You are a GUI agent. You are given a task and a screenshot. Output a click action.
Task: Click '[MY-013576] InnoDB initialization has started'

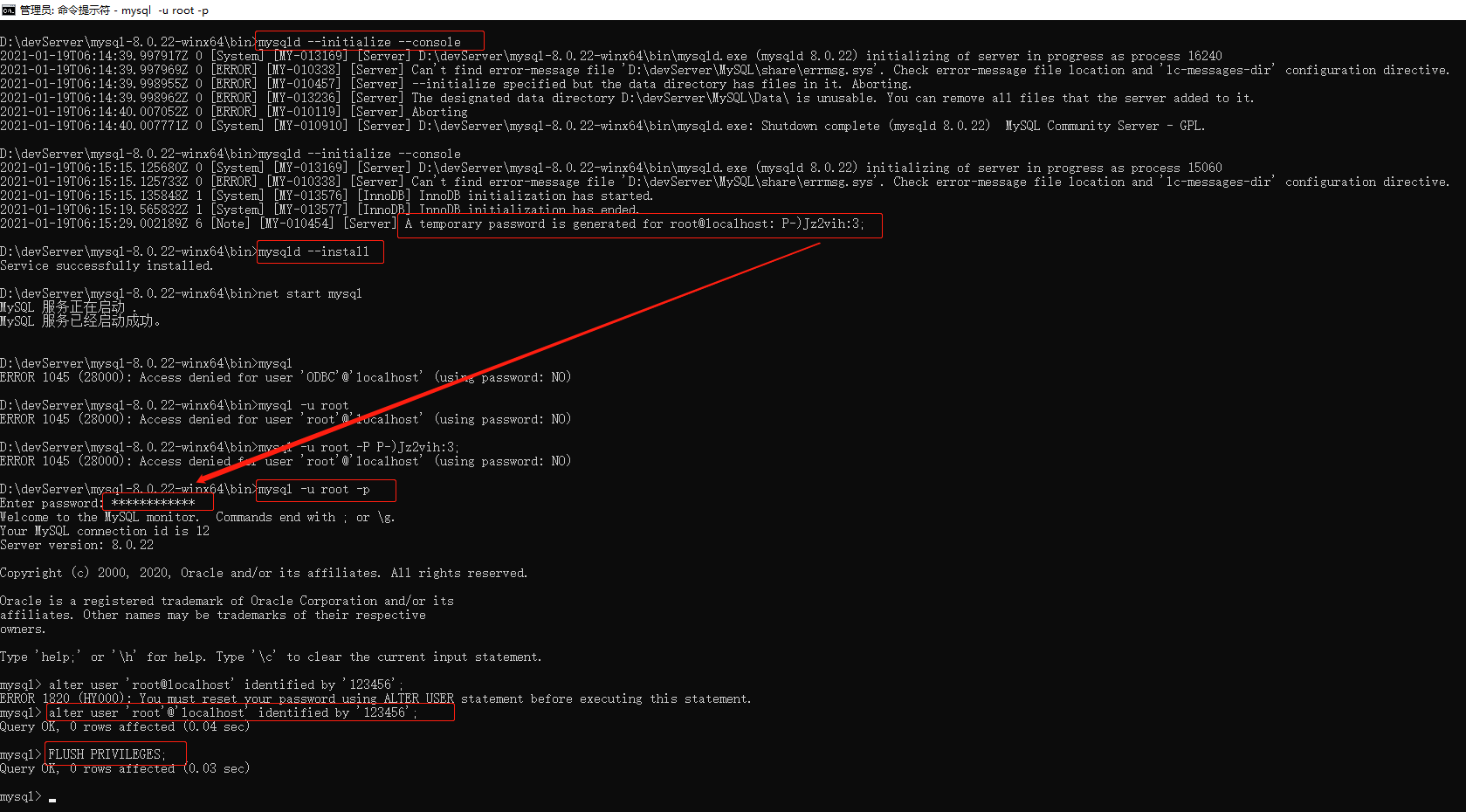pos(327,196)
